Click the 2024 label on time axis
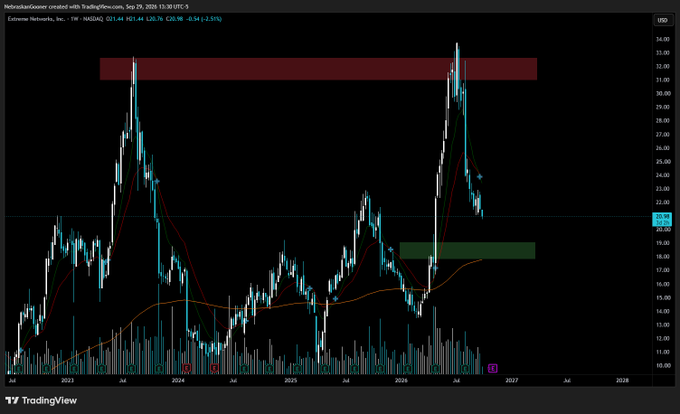 point(178,380)
